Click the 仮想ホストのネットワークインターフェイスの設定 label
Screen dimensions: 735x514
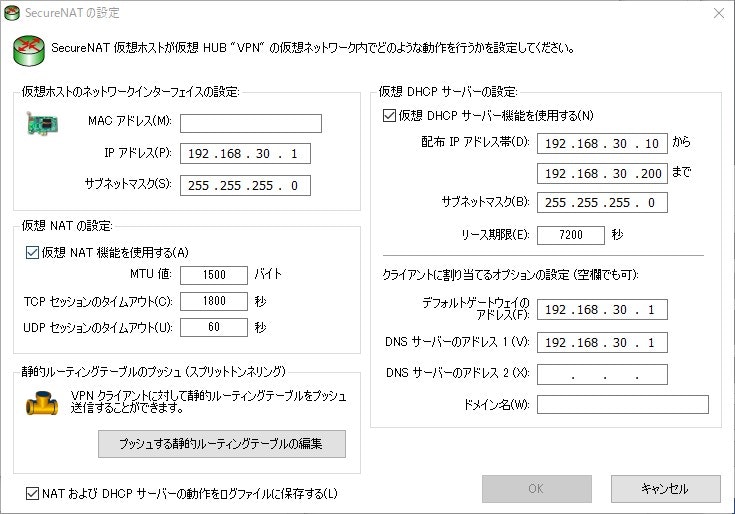click(x=130, y=91)
